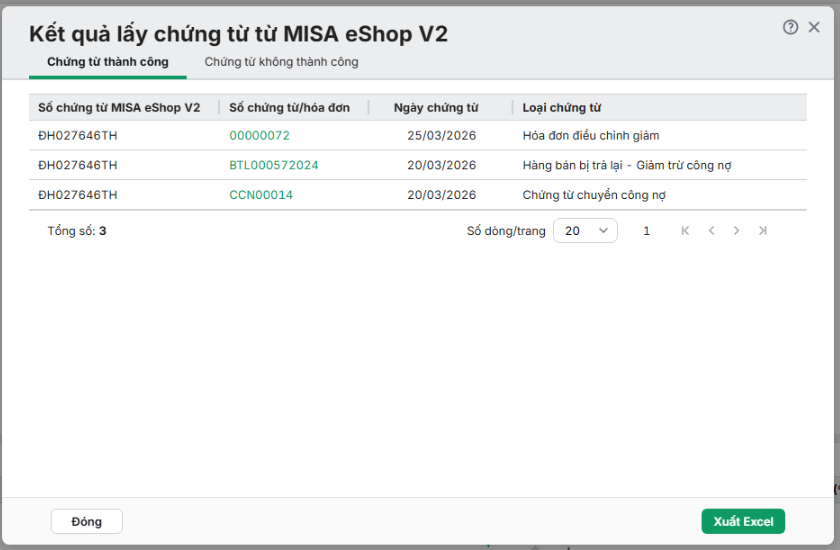840x550 pixels.
Task: Click the Xuất Excel button
Action: (743, 522)
